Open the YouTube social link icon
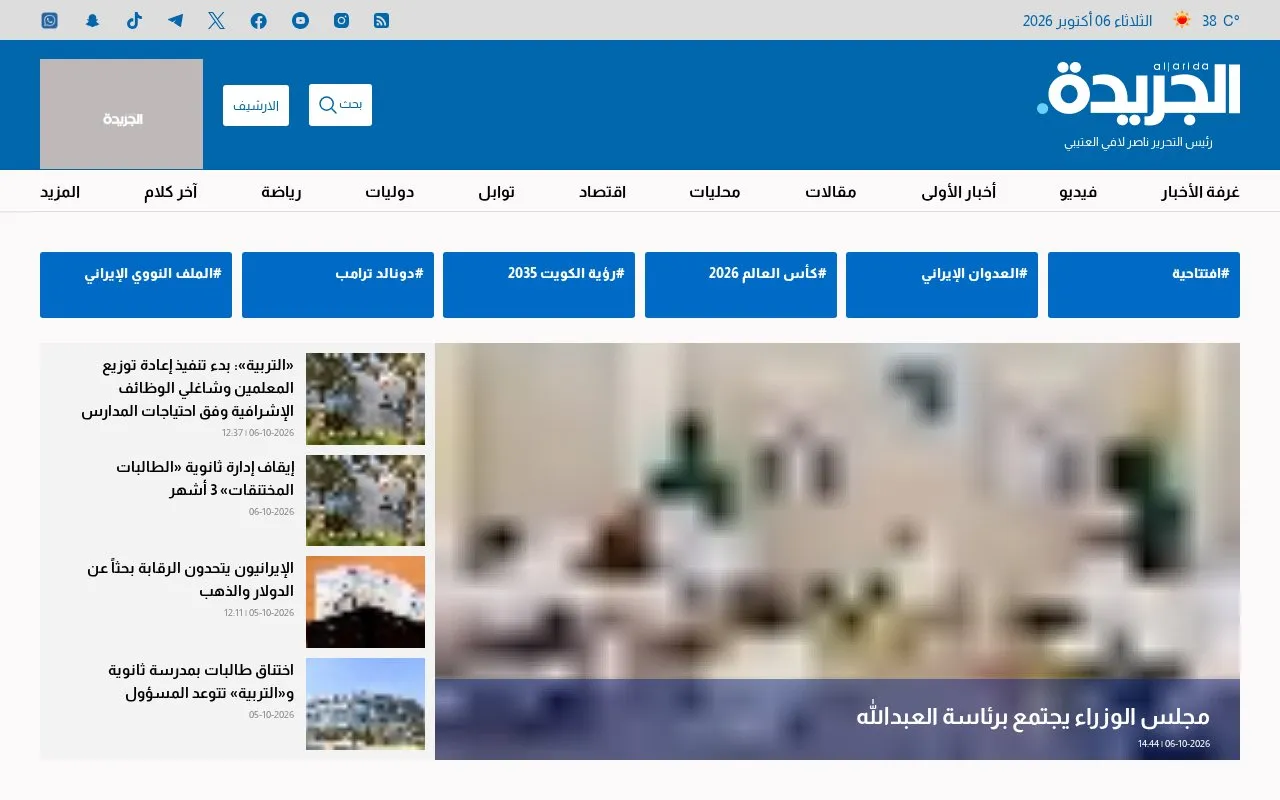Screen dimensions: 1280x800 point(301,20)
